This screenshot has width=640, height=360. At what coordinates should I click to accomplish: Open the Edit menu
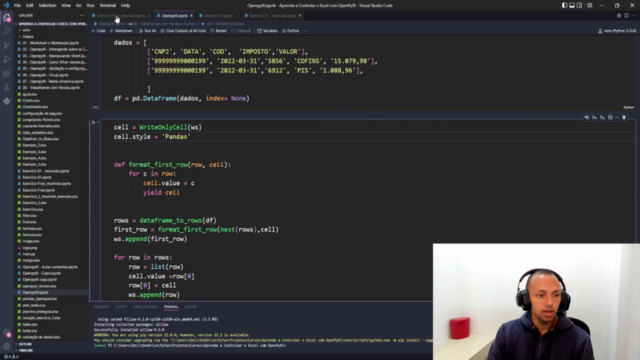tap(29, 5)
